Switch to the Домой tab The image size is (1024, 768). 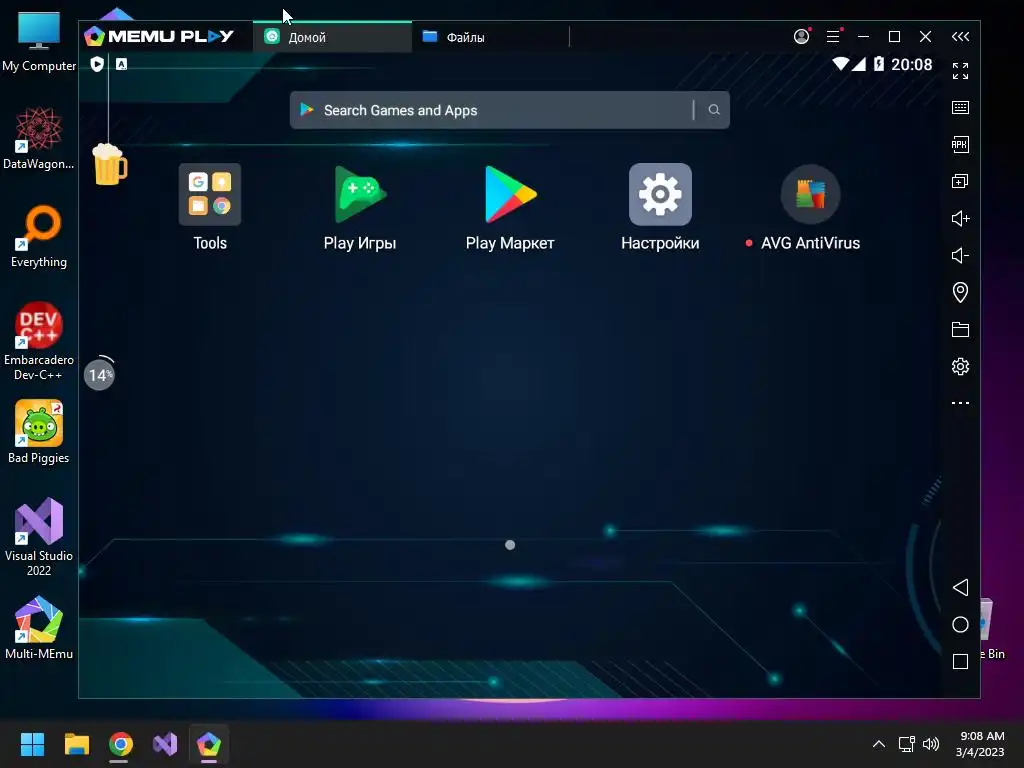coord(332,37)
